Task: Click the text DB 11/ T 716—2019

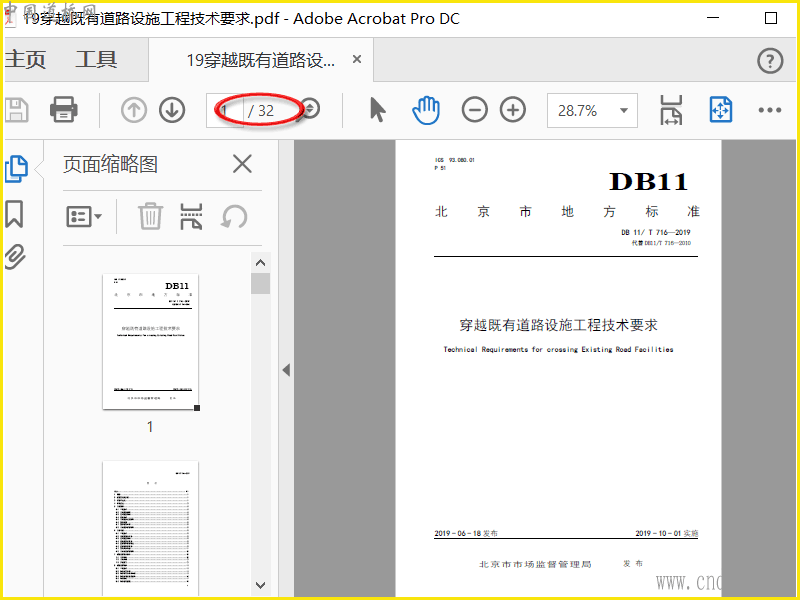Action: (656, 232)
